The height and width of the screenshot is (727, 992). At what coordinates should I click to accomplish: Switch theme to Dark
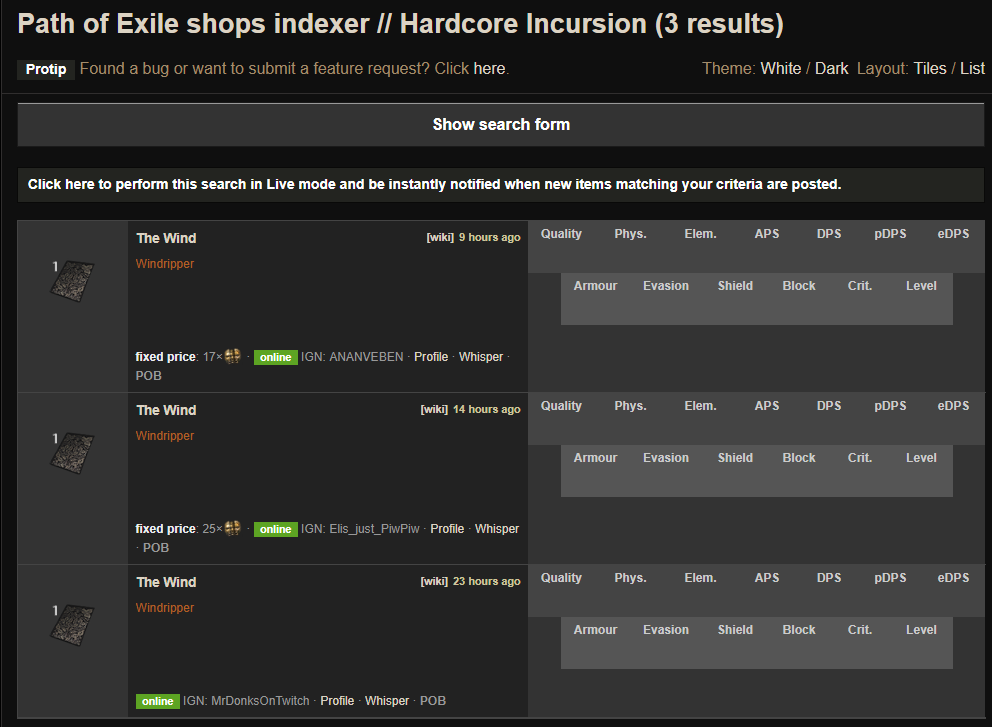(831, 68)
